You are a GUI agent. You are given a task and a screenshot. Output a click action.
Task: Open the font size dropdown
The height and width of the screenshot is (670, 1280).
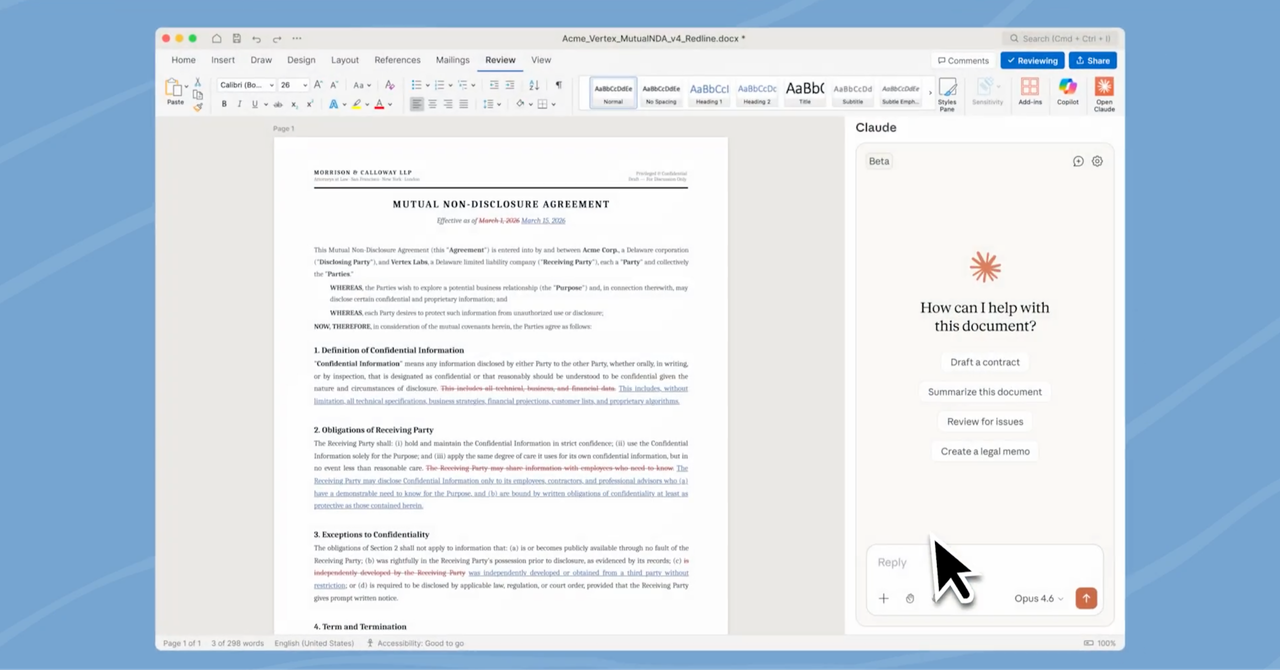click(x=305, y=85)
